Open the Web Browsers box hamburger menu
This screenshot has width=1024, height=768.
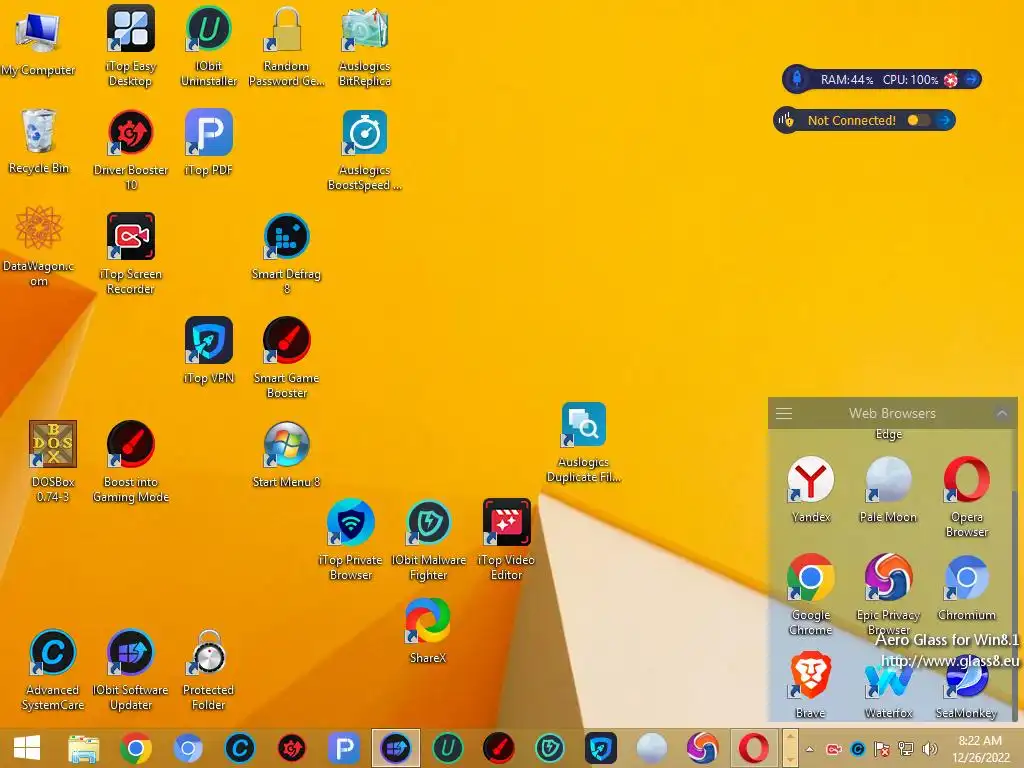click(784, 413)
